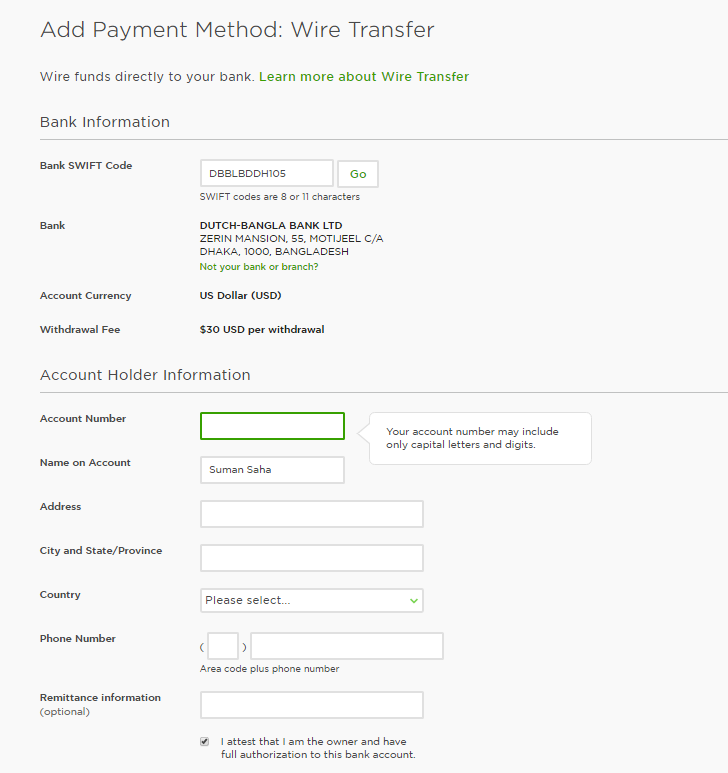The height and width of the screenshot is (773, 728).
Task: Focus the City and State/Province field
Action: (x=311, y=558)
